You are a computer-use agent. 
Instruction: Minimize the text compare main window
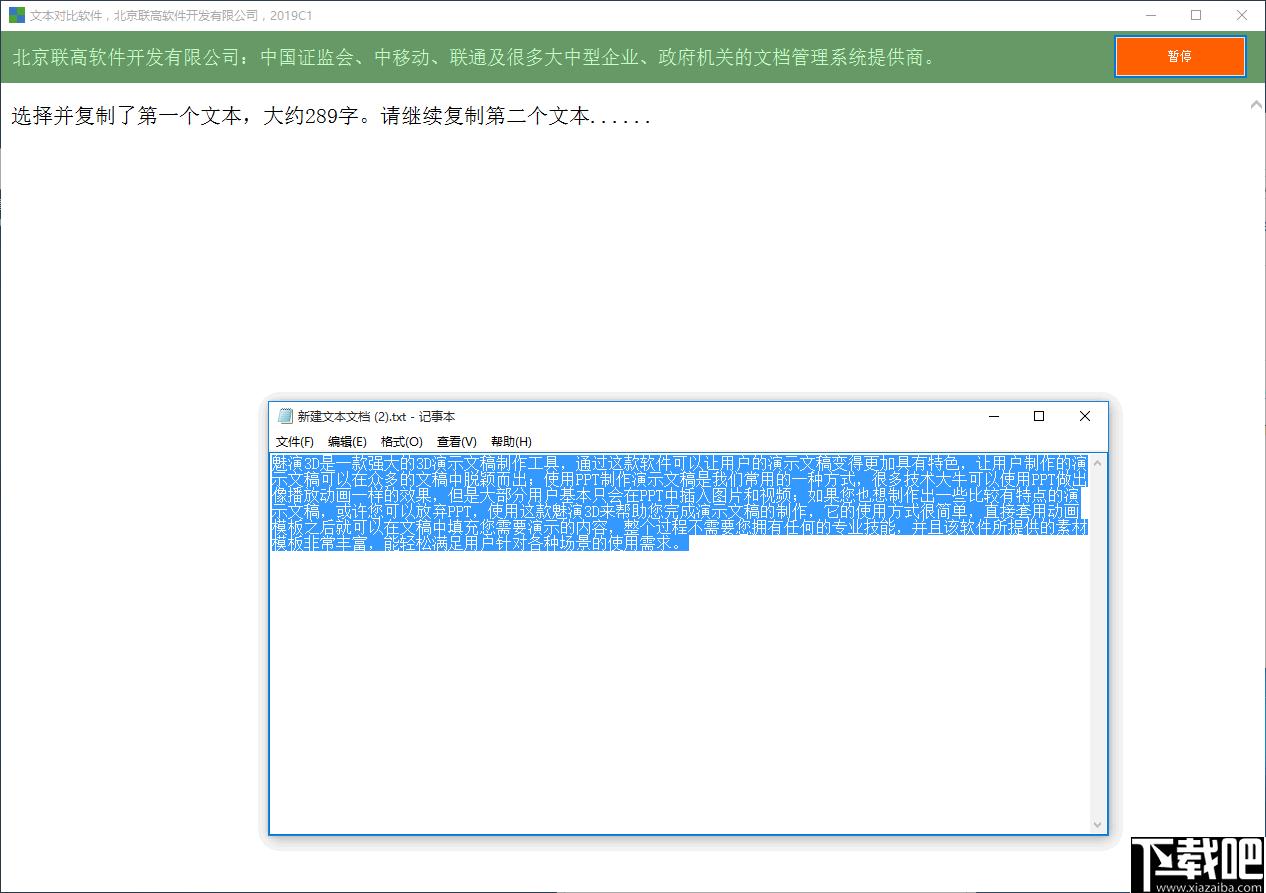coord(1152,15)
